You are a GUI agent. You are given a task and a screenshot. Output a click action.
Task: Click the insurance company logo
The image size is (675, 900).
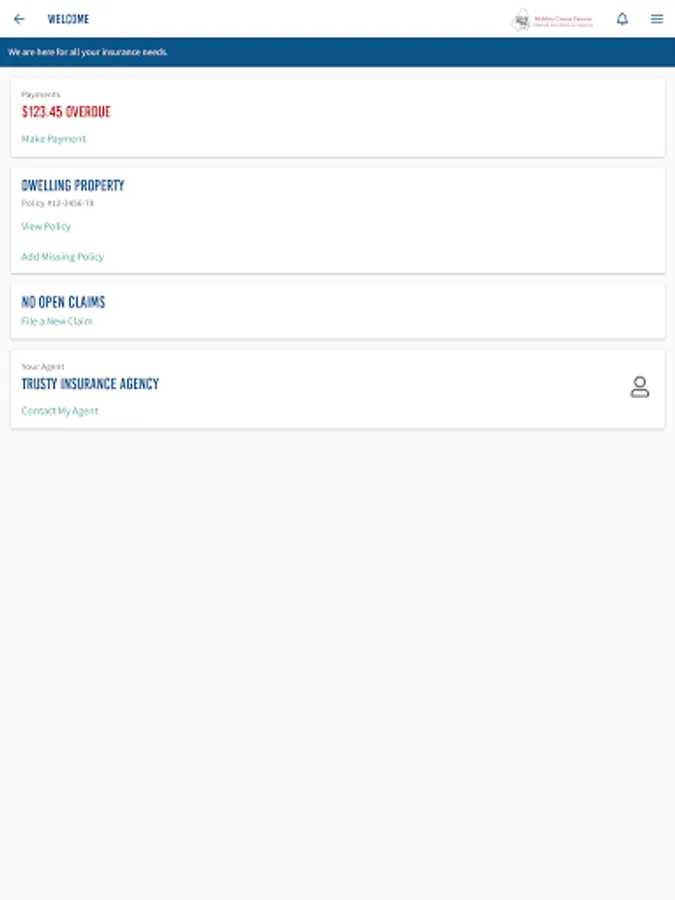pos(552,20)
